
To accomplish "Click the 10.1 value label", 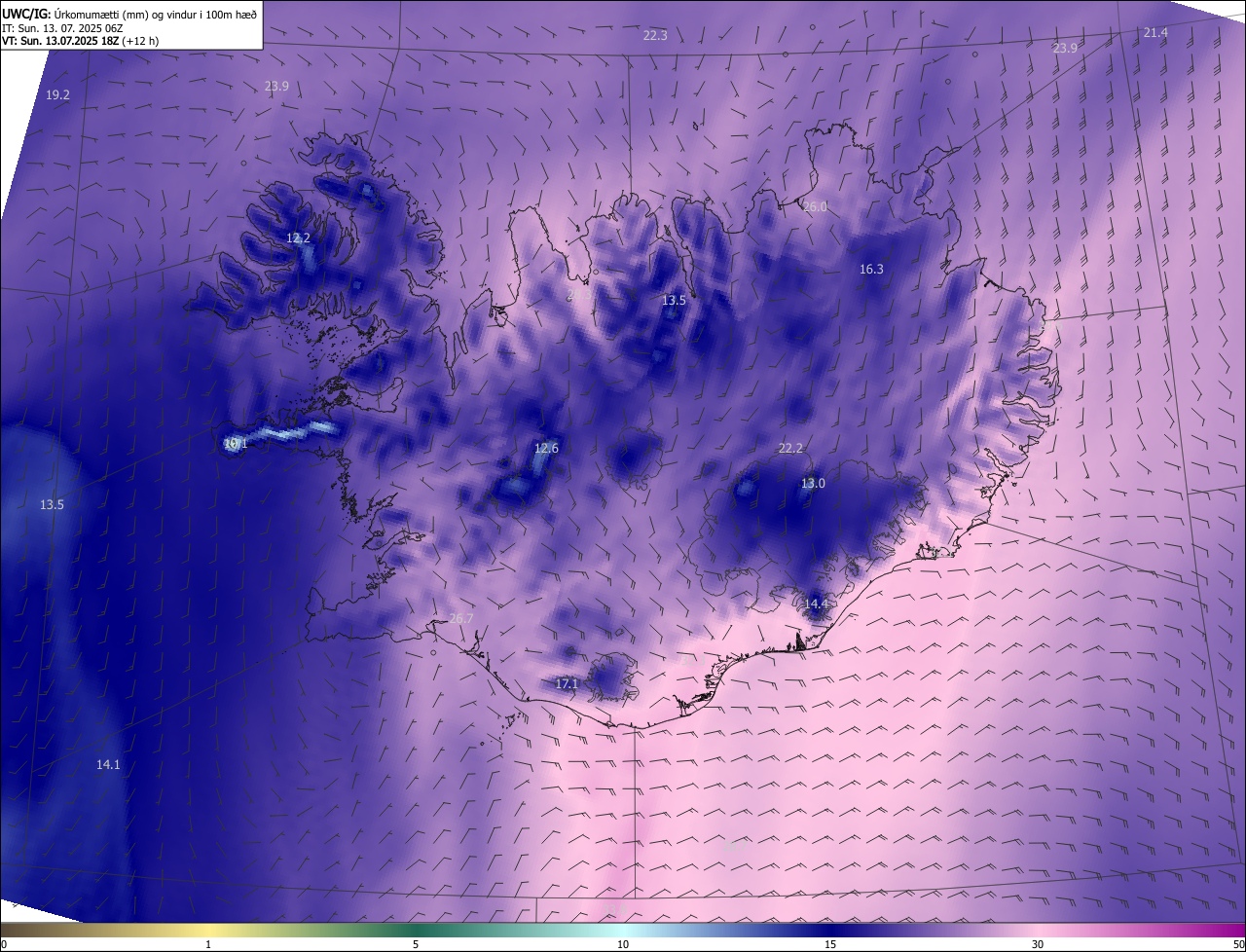I will (236, 444).
